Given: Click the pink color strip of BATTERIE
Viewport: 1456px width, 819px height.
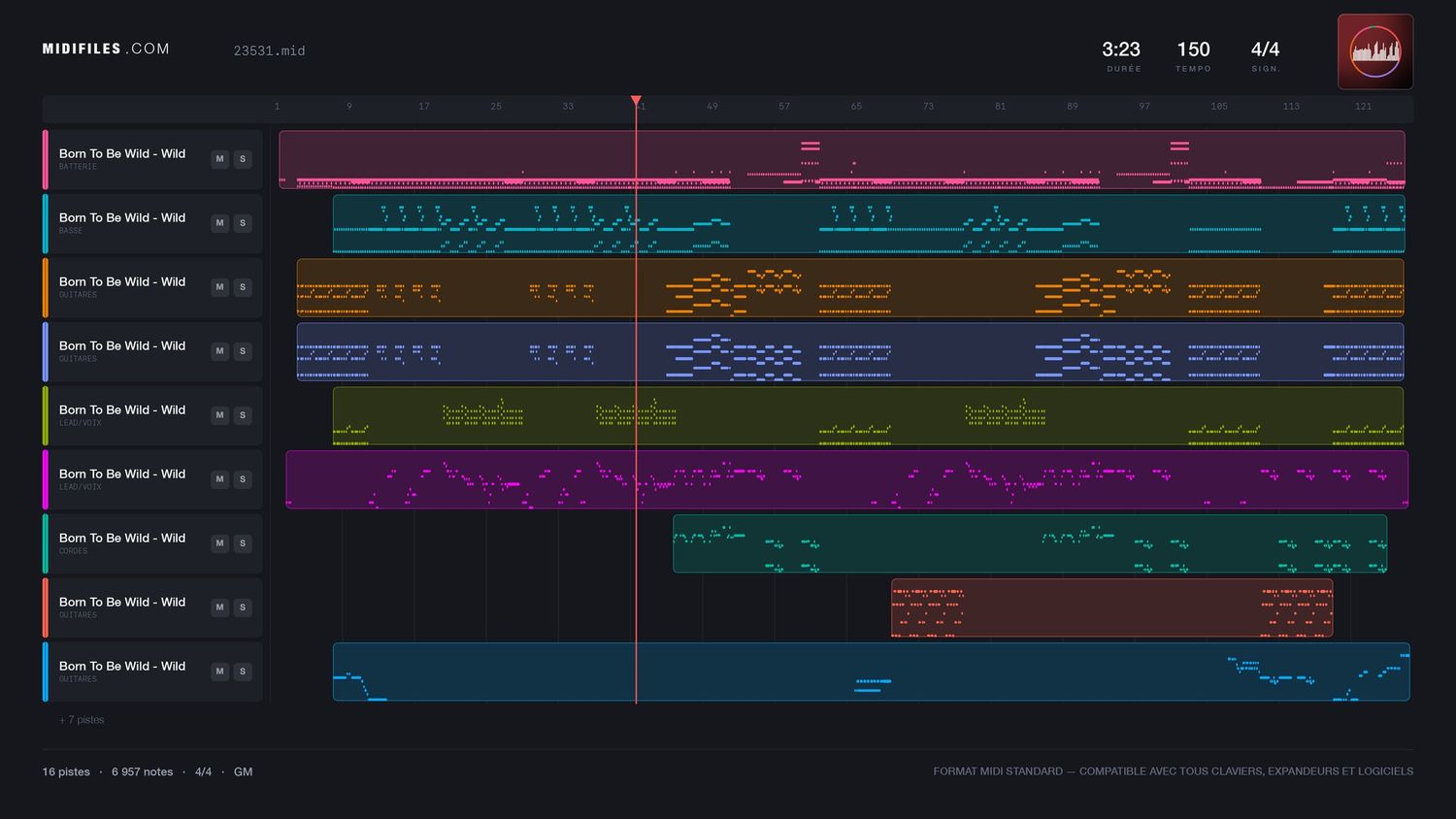Looking at the screenshot, I should point(45,159).
